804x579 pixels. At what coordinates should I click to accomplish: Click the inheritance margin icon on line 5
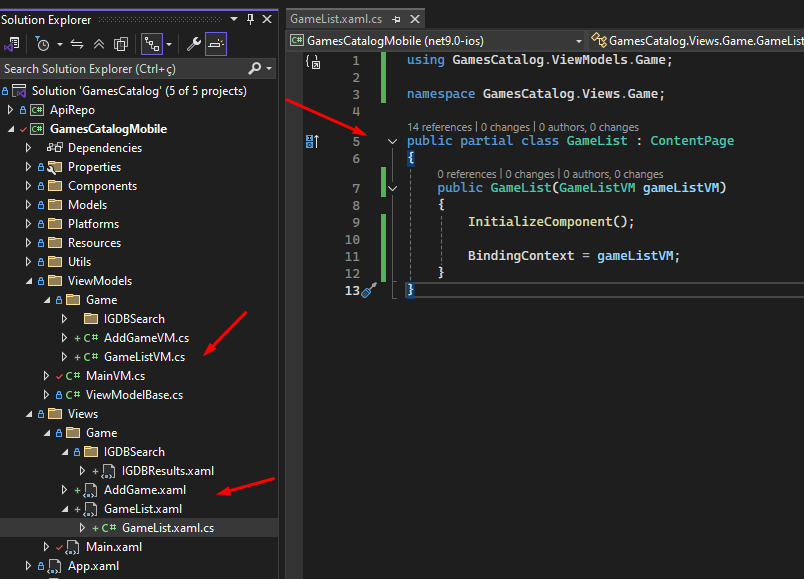(312, 141)
